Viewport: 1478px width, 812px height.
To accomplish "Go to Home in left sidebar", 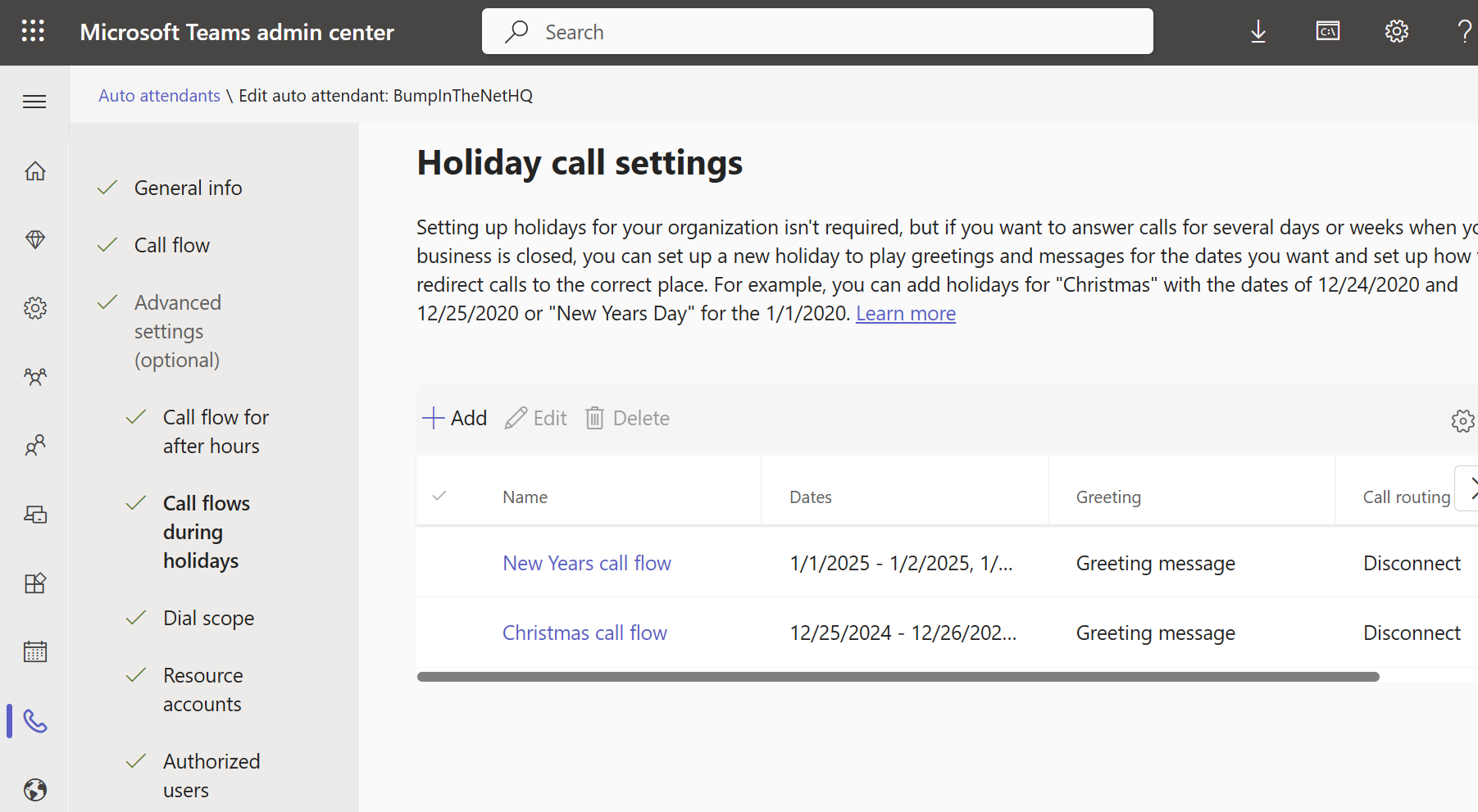I will pyautogui.click(x=34, y=171).
